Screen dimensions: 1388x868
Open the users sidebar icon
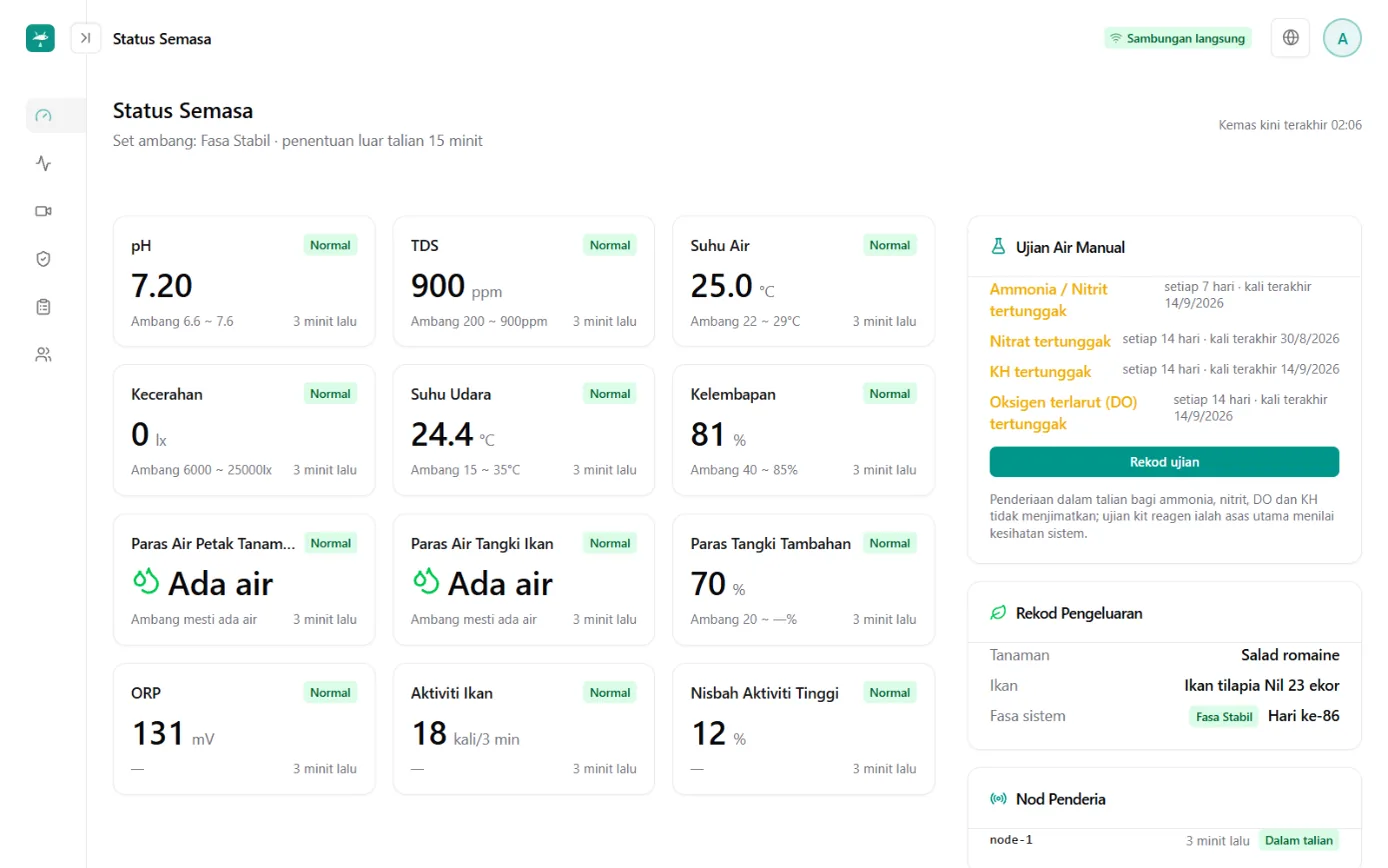[43, 354]
